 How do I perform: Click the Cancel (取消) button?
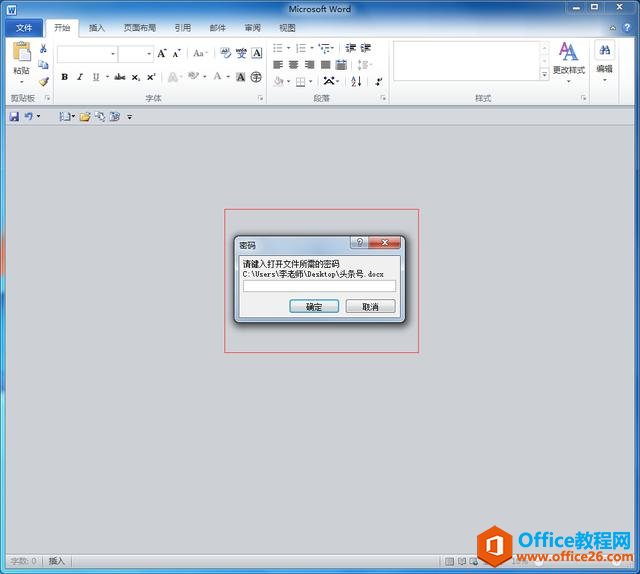click(371, 307)
